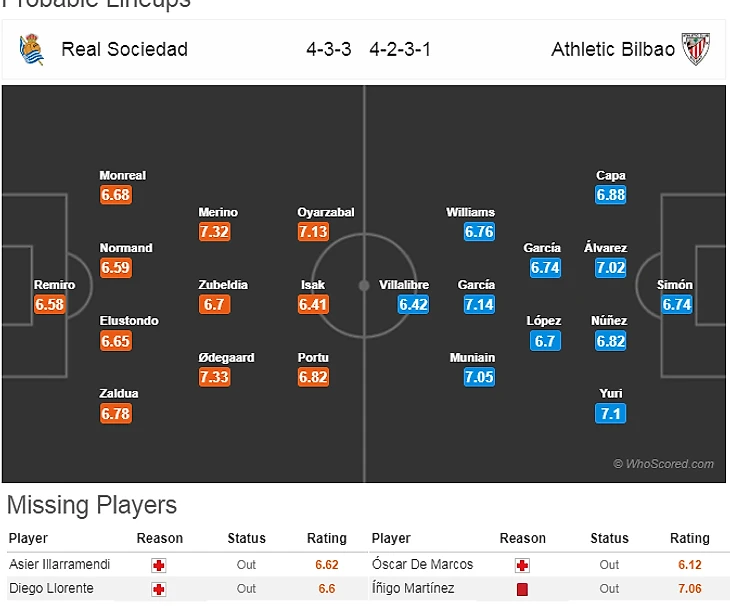This screenshot has width=730, height=606.
Task: Select player Oyarzabal on the pitch
Action: coord(325,213)
